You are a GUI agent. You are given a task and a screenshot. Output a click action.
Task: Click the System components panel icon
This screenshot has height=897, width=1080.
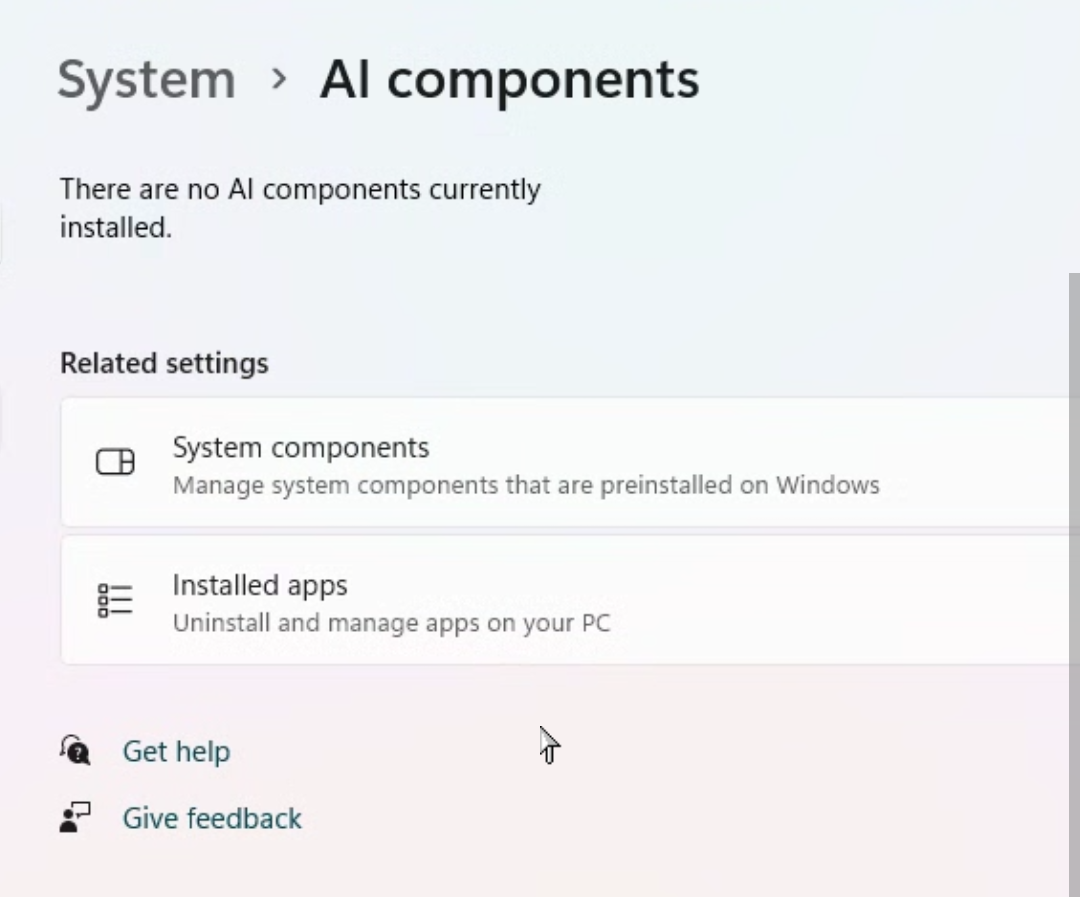pos(115,462)
